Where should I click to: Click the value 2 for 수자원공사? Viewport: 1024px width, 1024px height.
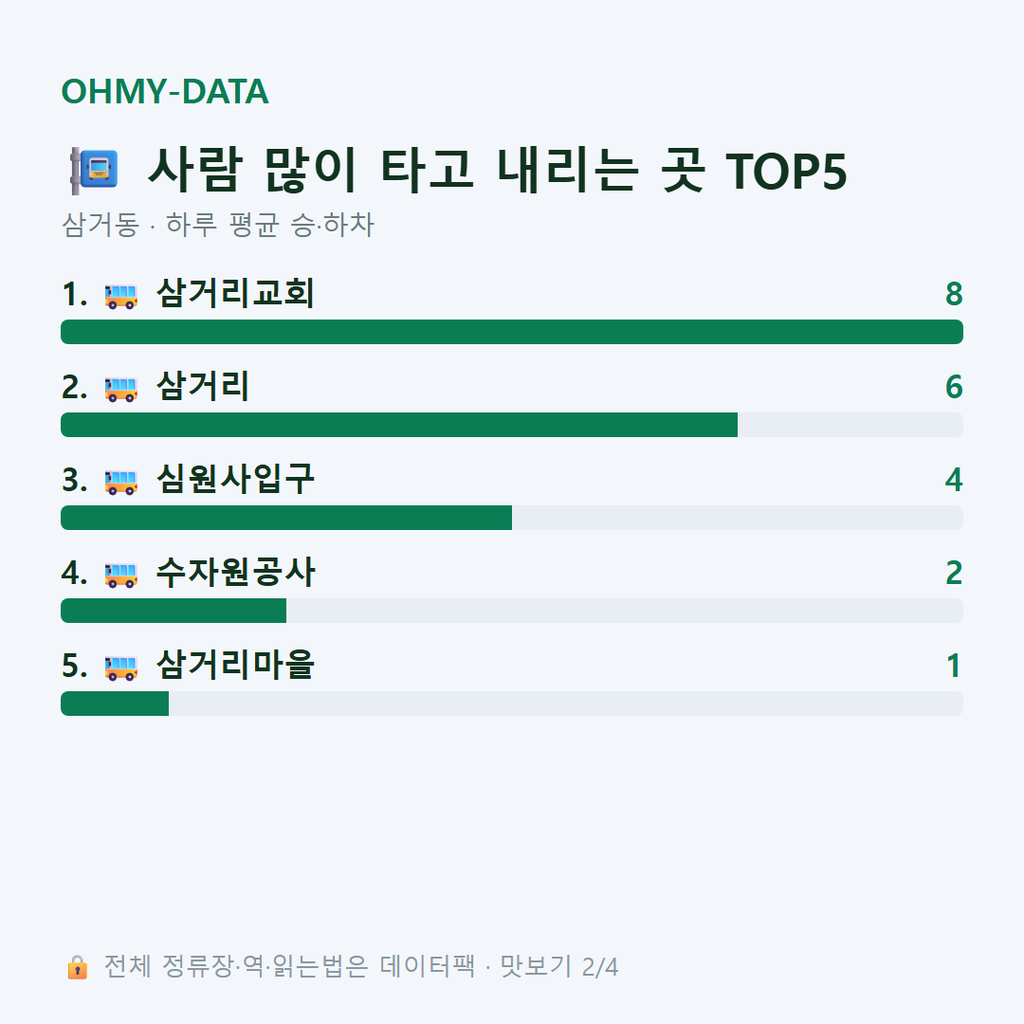pyautogui.click(x=954, y=573)
